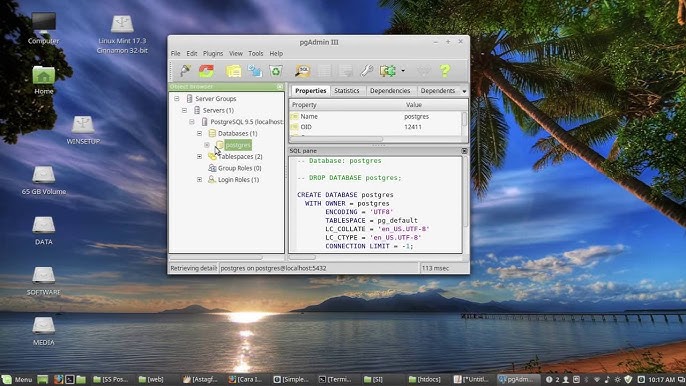Refresh the selected object
The height and width of the screenshot is (386, 686).
[206, 70]
